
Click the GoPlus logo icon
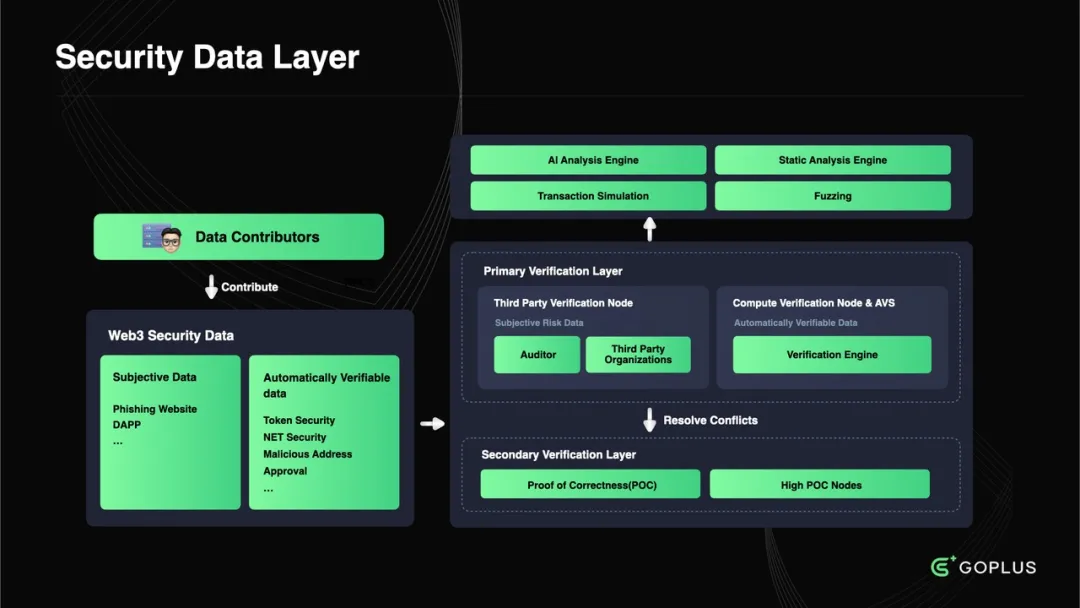coord(943,567)
